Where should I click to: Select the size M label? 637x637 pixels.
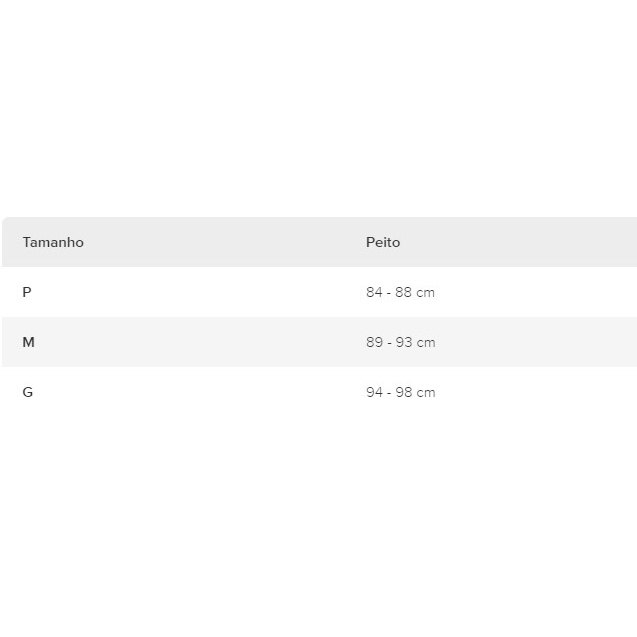pyautogui.click(x=28, y=342)
